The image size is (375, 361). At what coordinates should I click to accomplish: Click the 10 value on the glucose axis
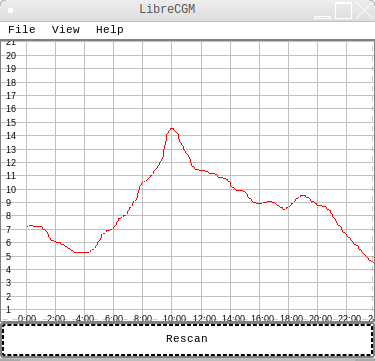[x=11, y=190]
